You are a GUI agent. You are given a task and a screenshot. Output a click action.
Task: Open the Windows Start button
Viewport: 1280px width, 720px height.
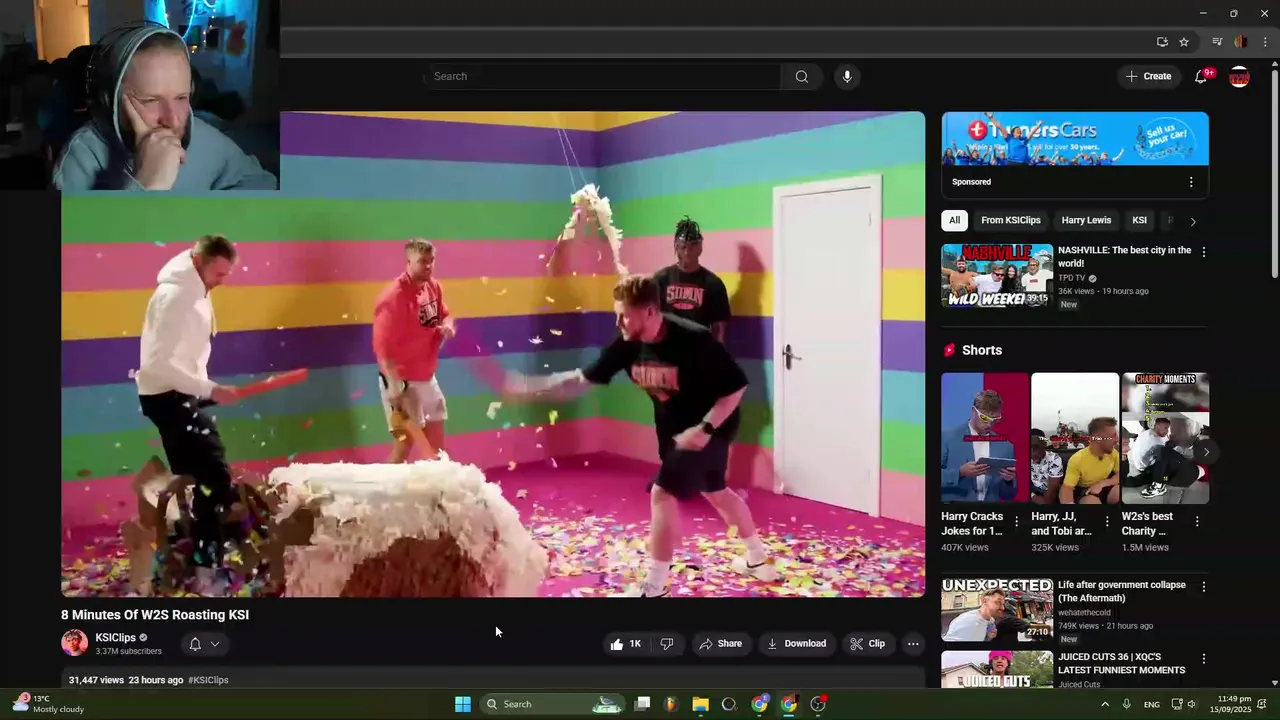[463, 704]
